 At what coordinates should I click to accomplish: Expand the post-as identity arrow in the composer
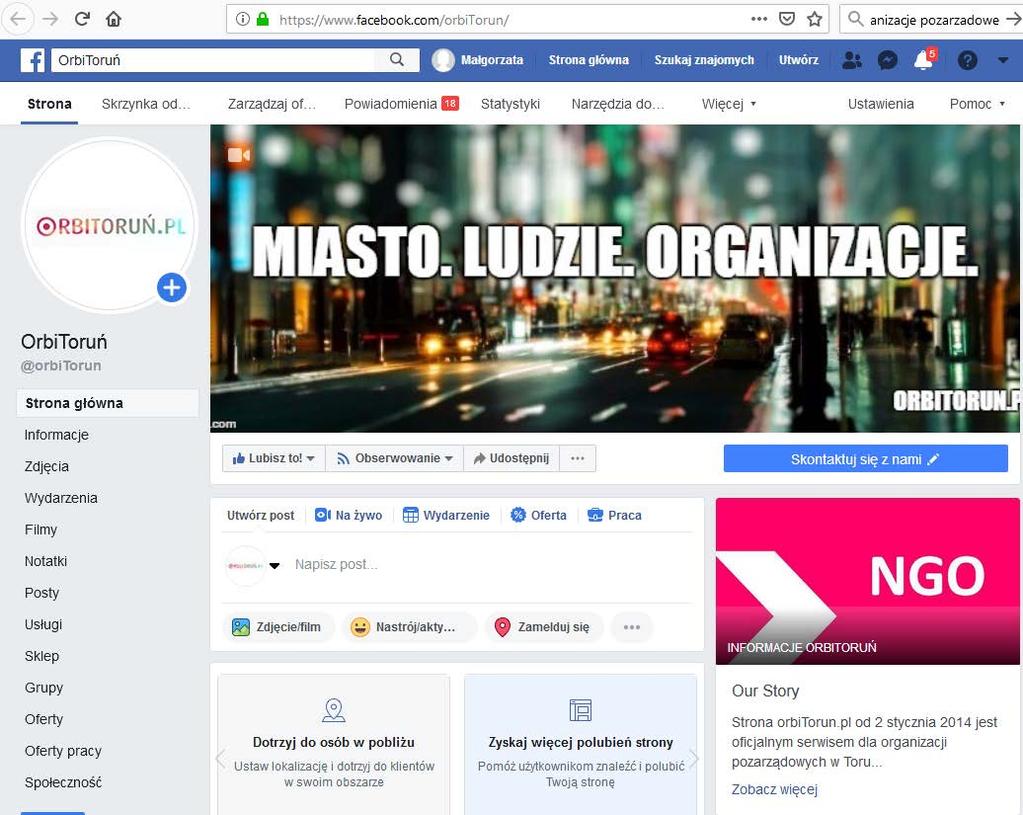coord(275,566)
